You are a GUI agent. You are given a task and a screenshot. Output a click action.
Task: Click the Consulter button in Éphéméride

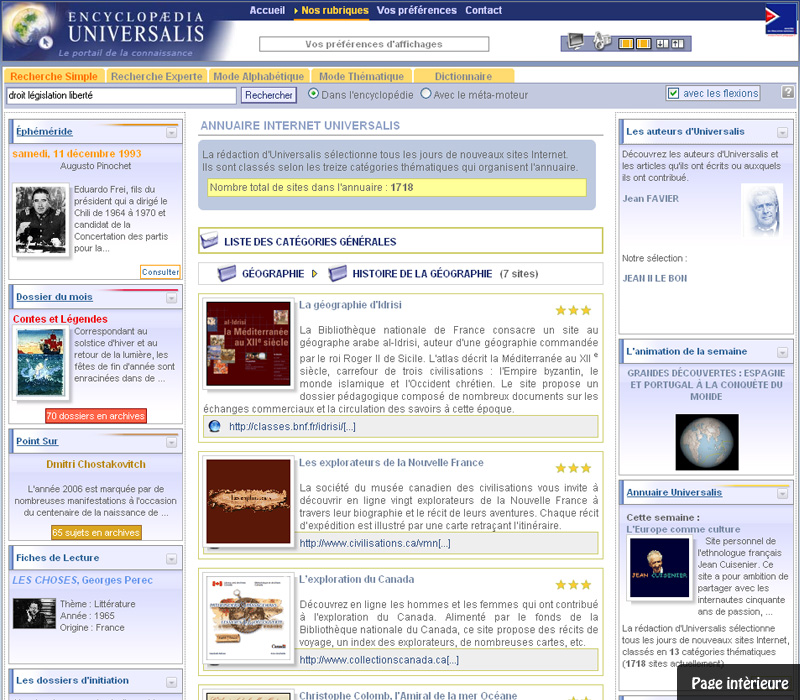click(160, 272)
